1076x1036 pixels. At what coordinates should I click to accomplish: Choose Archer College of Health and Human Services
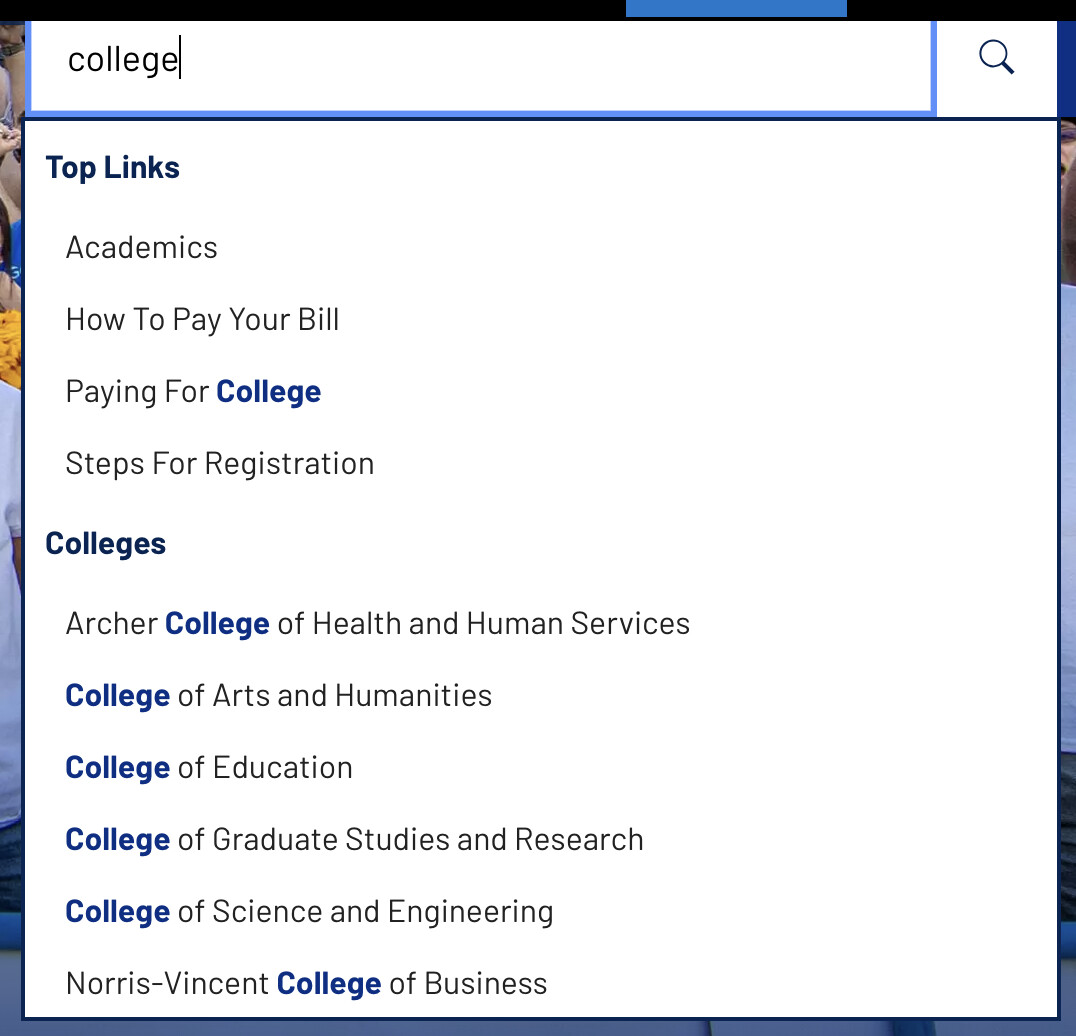tap(377, 624)
